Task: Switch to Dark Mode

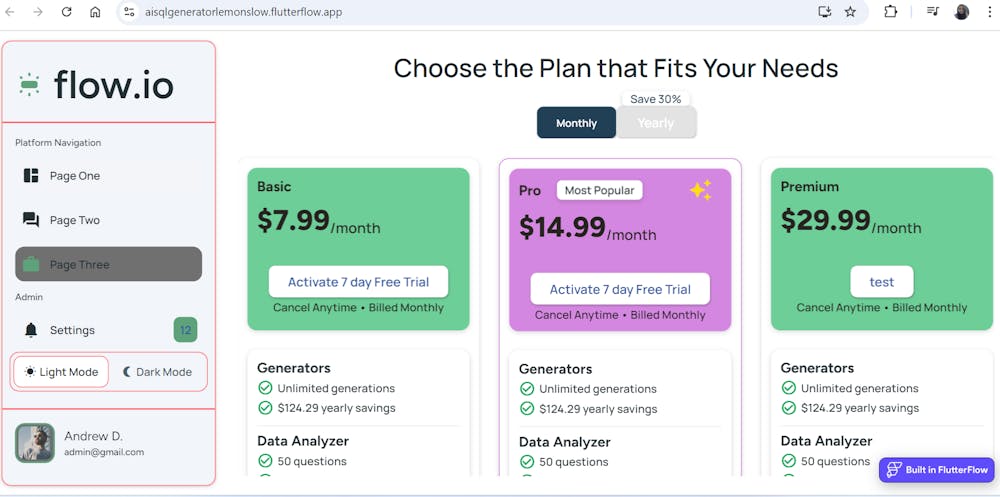Action: pos(157,372)
